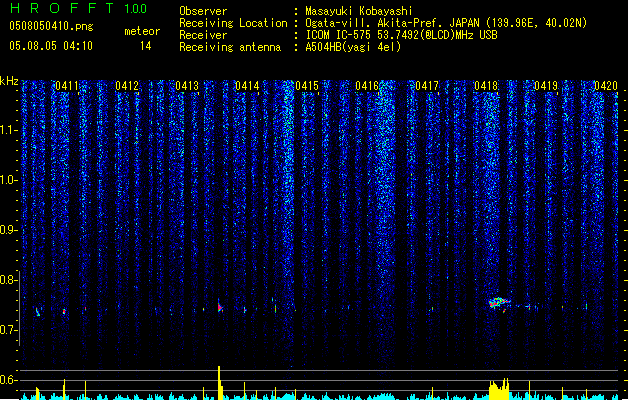This screenshot has width=629, height=400.
Task: Click the 0411 time marker
Action: tap(67, 86)
